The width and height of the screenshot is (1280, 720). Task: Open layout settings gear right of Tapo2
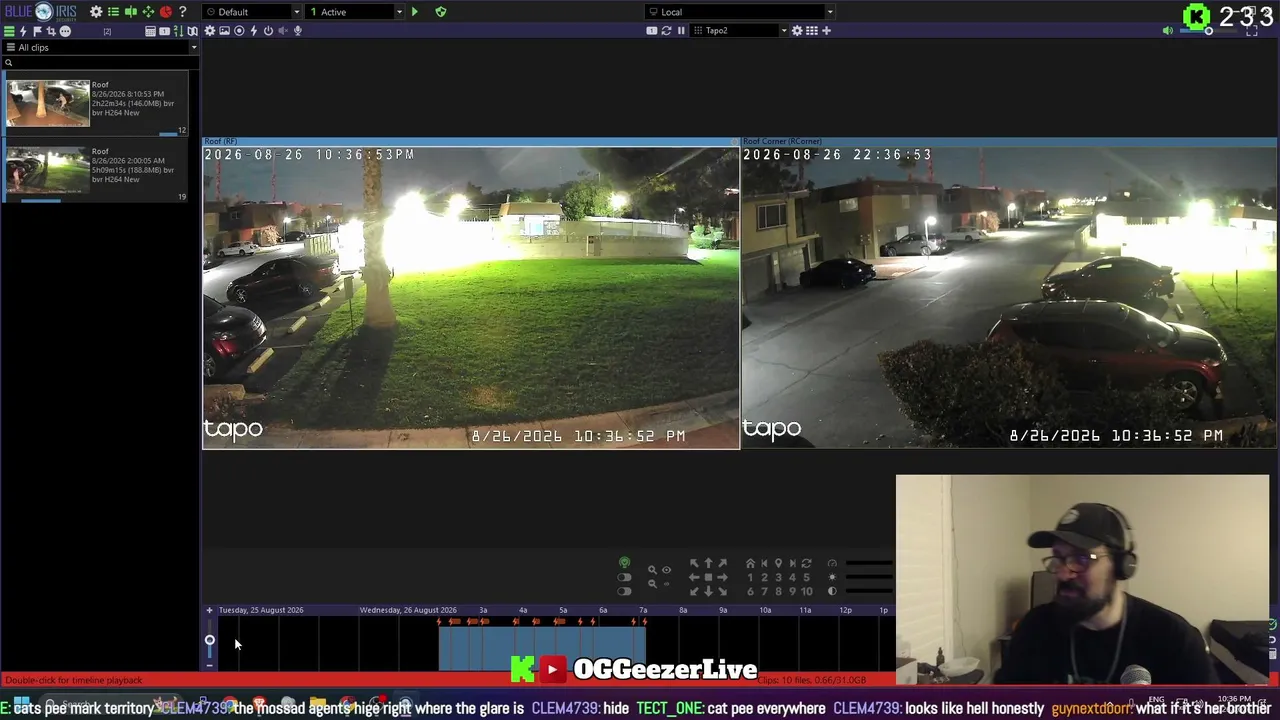tap(797, 31)
